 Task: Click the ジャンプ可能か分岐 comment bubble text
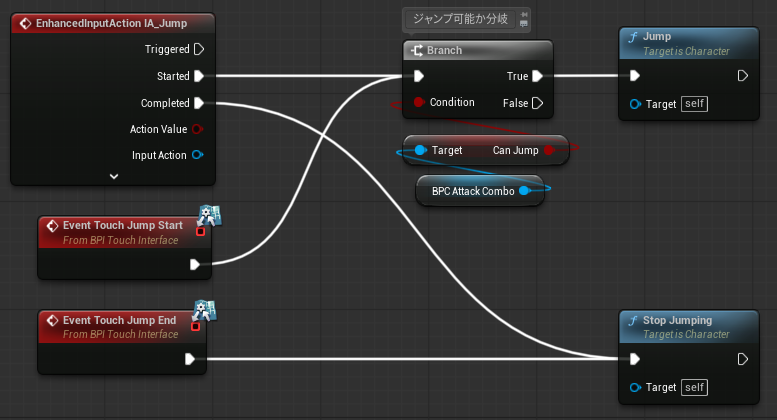[460, 19]
